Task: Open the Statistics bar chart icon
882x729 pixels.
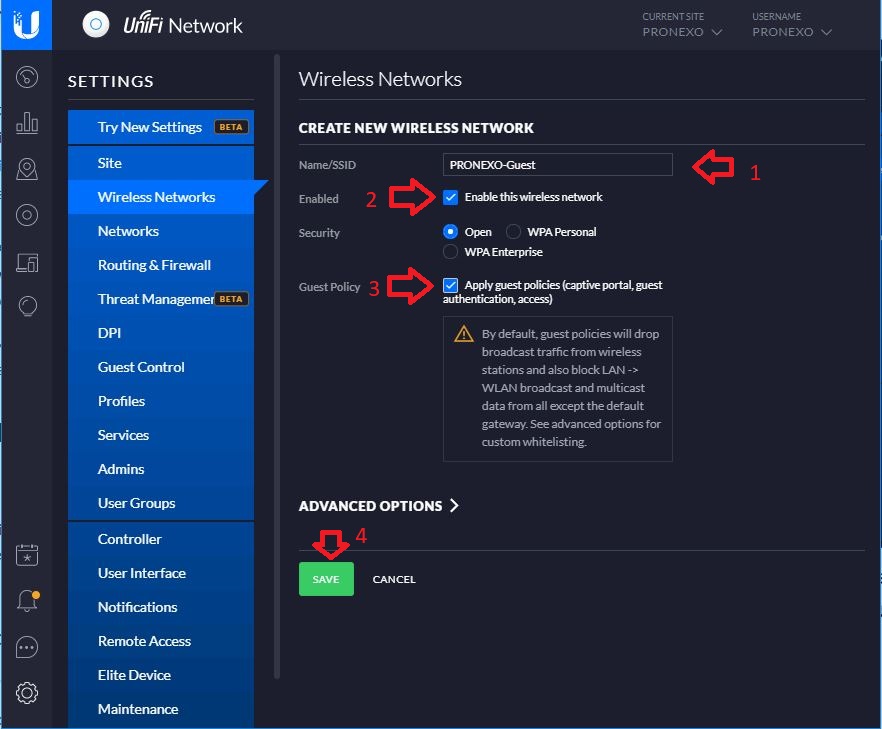Action: tap(27, 123)
